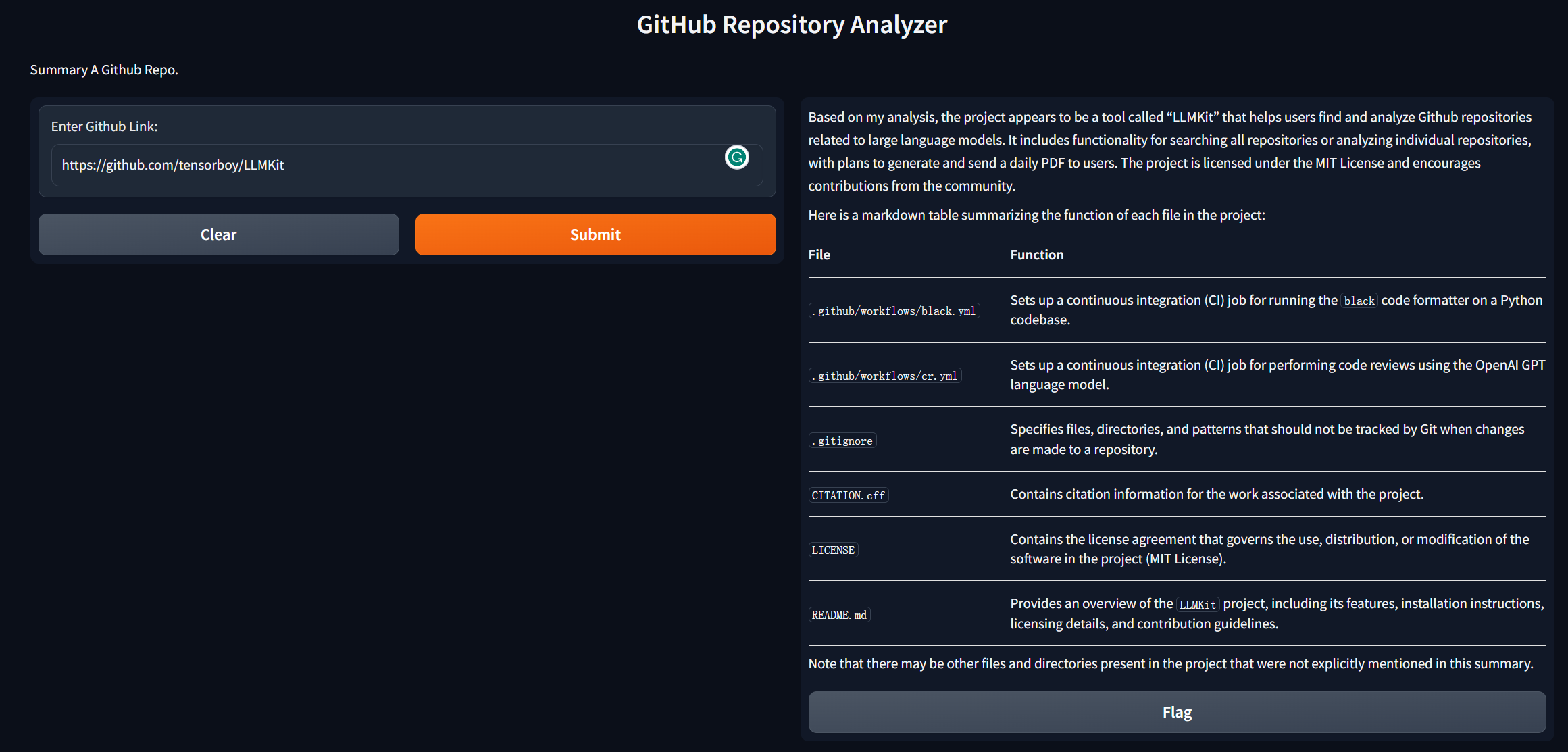Click the GitHub Repository Analyzer title
Viewport: 1568px width, 752px height.
pos(792,24)
